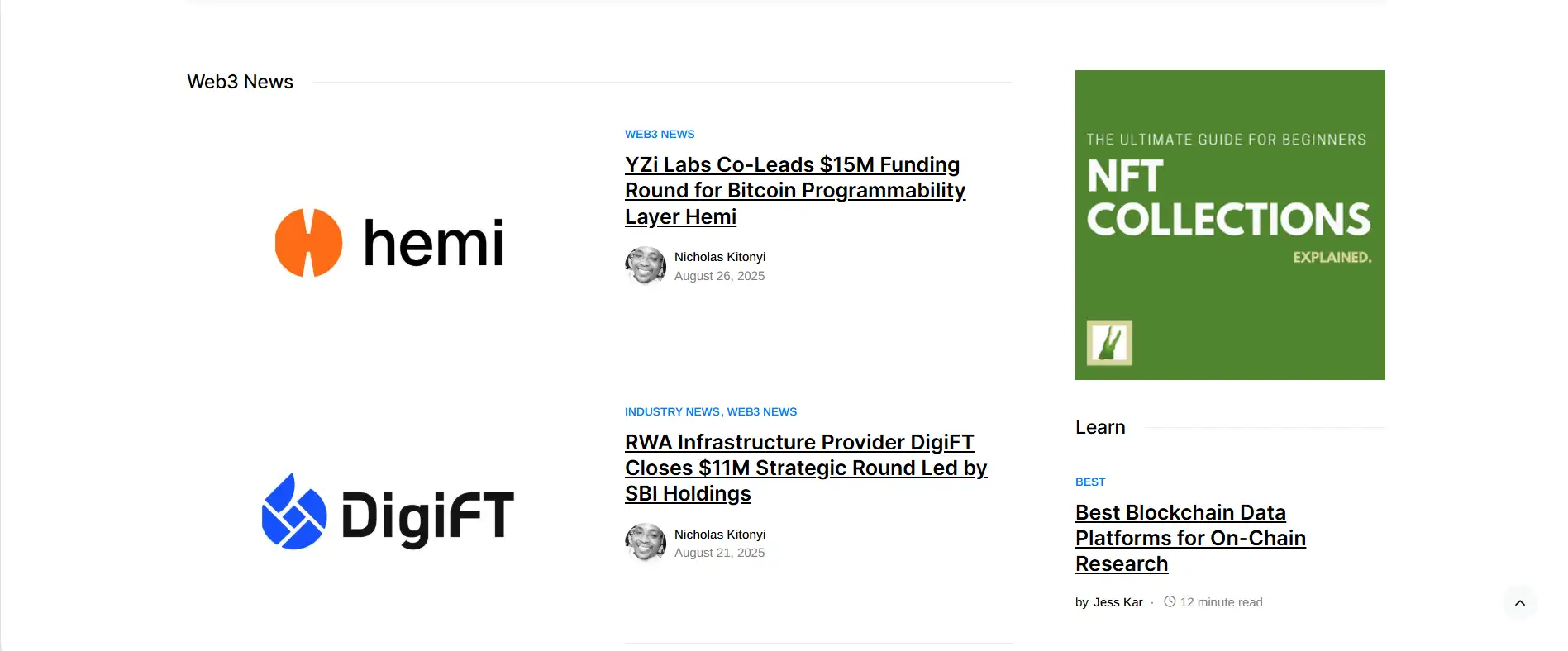Click the BEST category label
The height and width of the screenshot is (651, 1568).
(1089, 482)
